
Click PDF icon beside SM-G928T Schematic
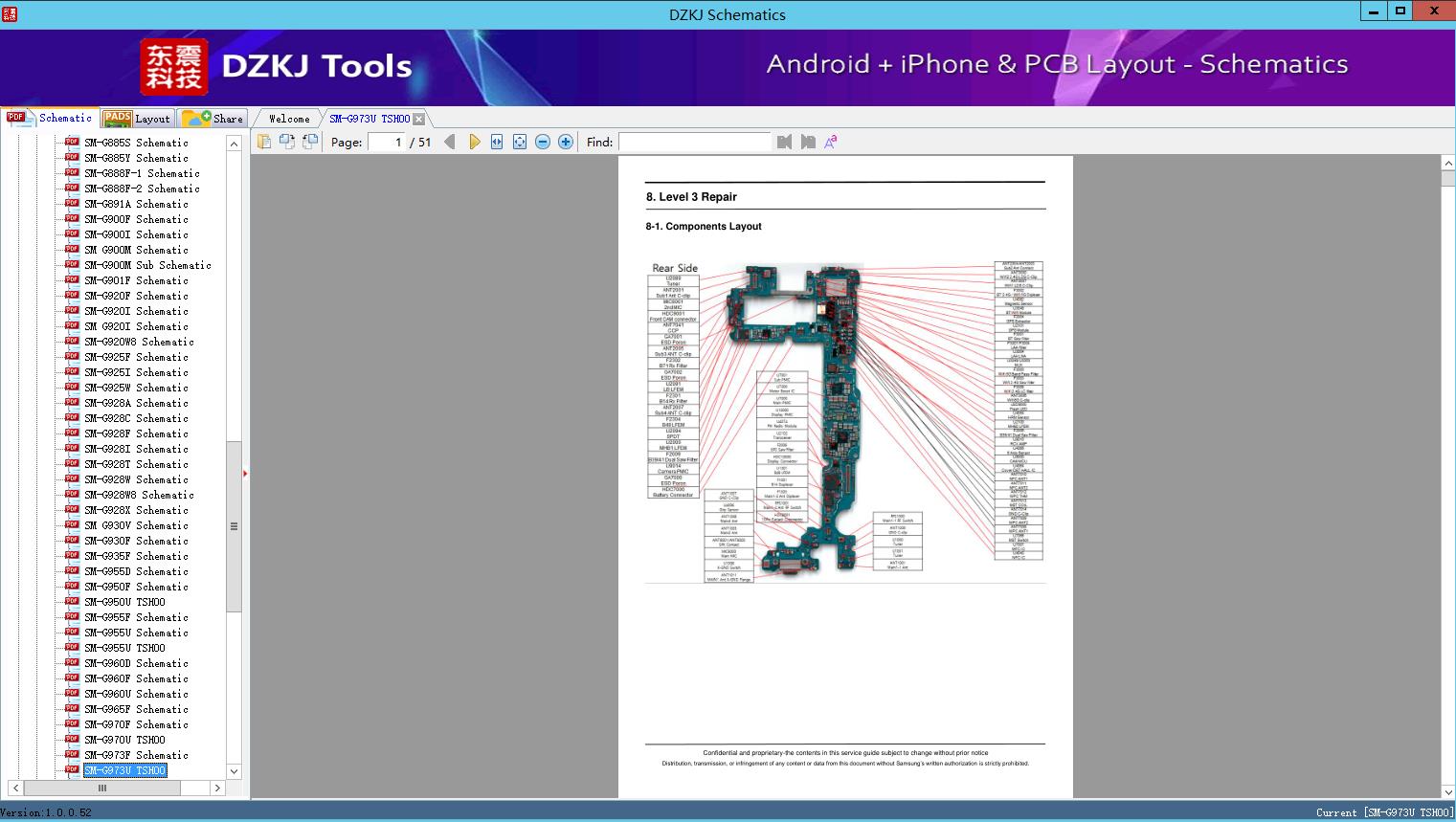point(72,463)
